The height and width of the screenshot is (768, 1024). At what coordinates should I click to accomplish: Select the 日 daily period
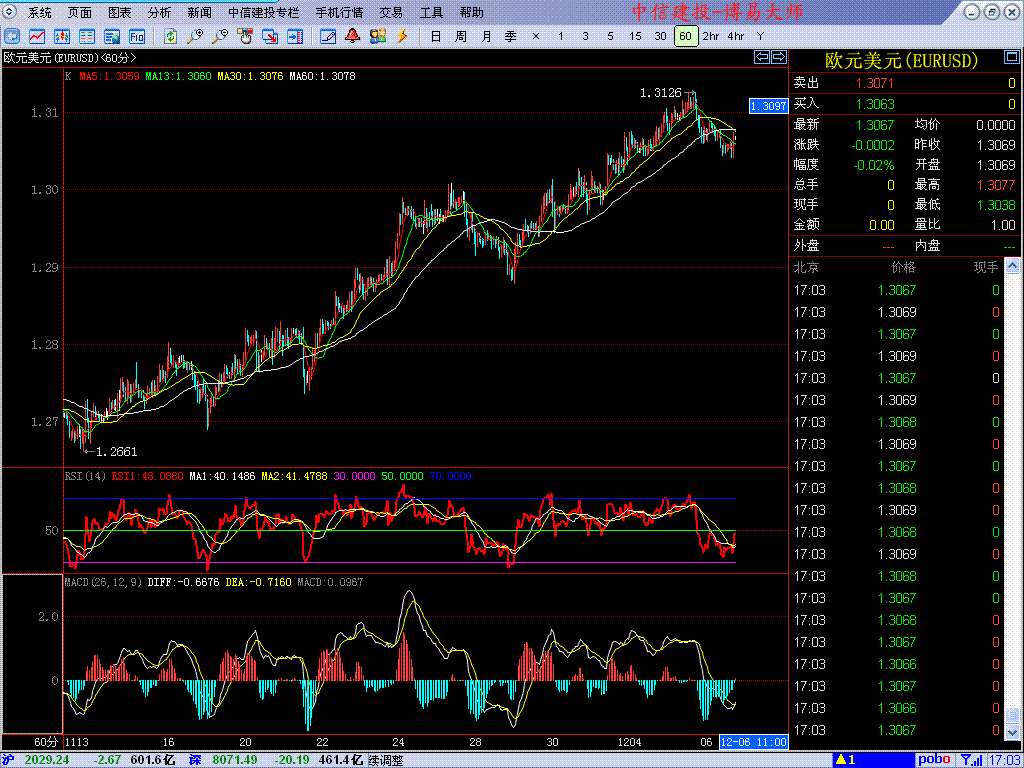pos(436,37)
